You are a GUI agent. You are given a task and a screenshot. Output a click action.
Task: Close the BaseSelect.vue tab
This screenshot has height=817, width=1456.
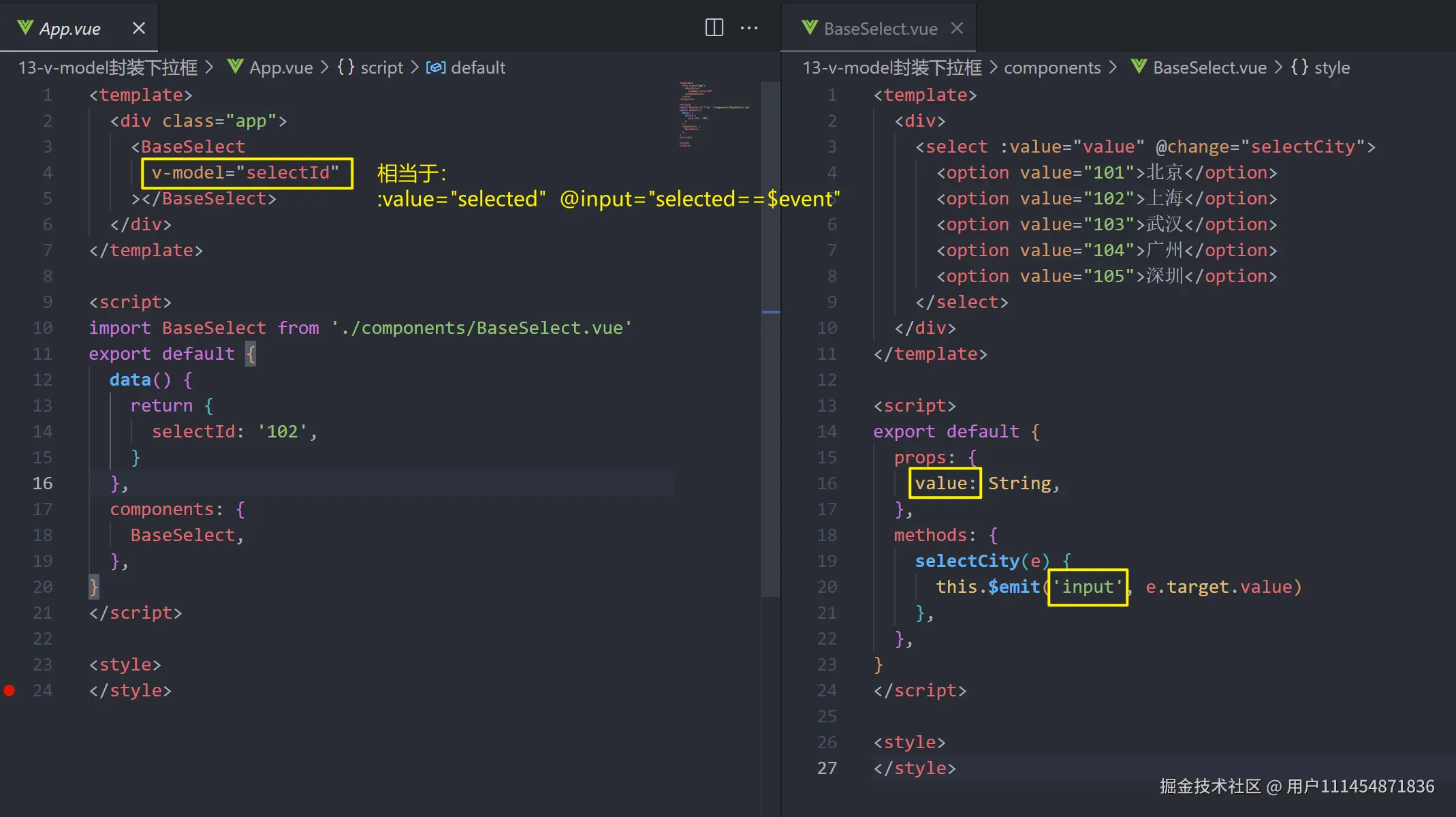click(957, 28)
